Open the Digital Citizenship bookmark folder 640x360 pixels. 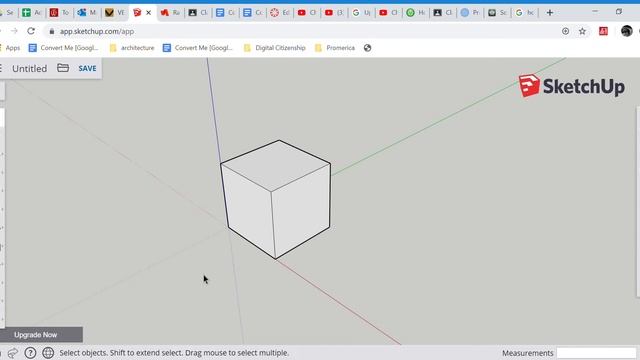click(275, 48)
